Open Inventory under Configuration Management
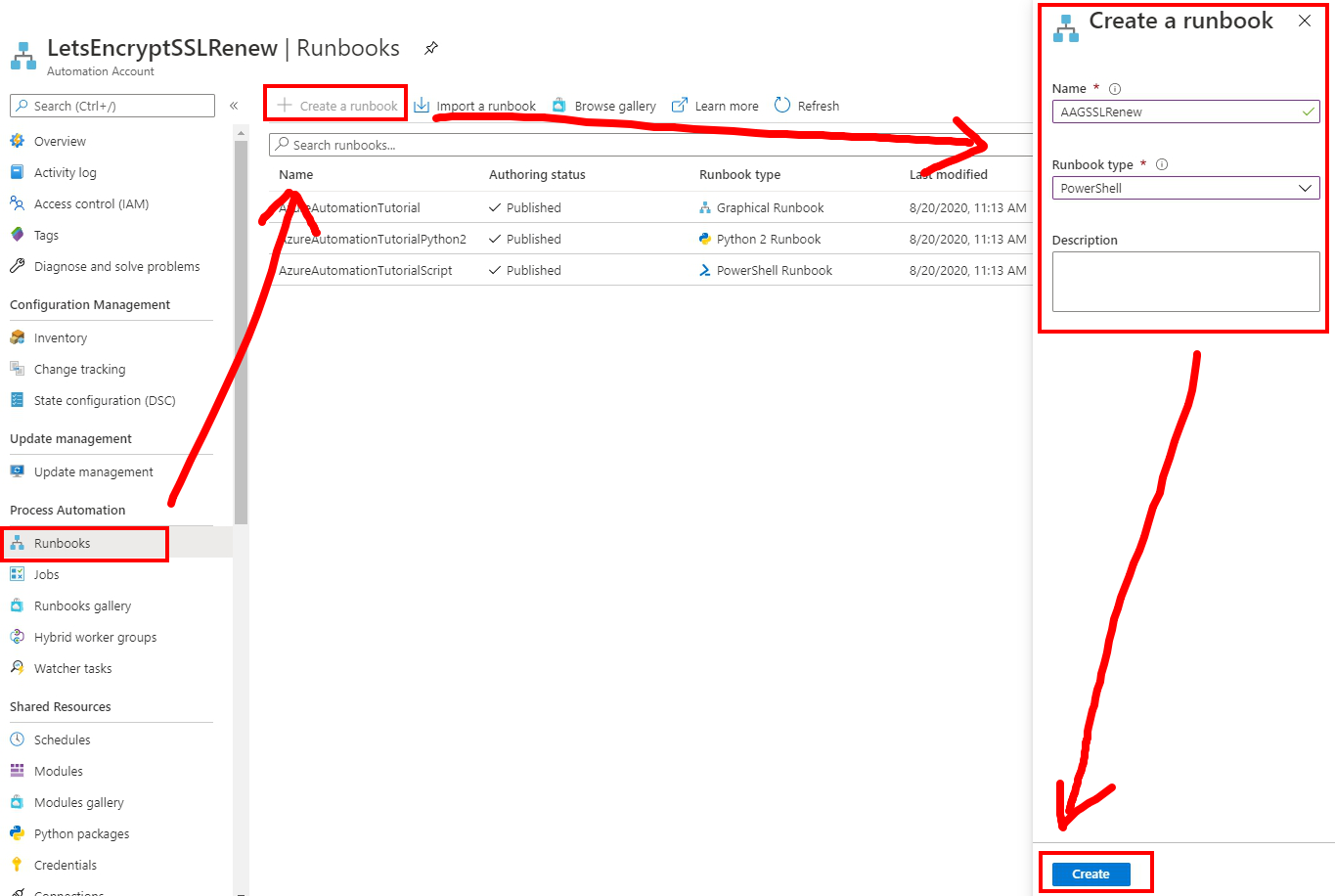Image resolution: width=1335 pixels, height=896 pixels. 116,337
